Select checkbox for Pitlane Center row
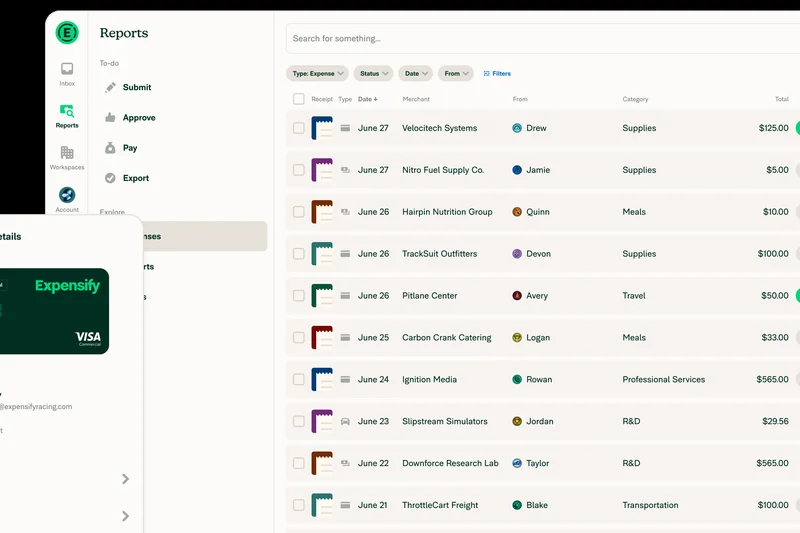This screenshot has width=800, height=533. (298, 296)
